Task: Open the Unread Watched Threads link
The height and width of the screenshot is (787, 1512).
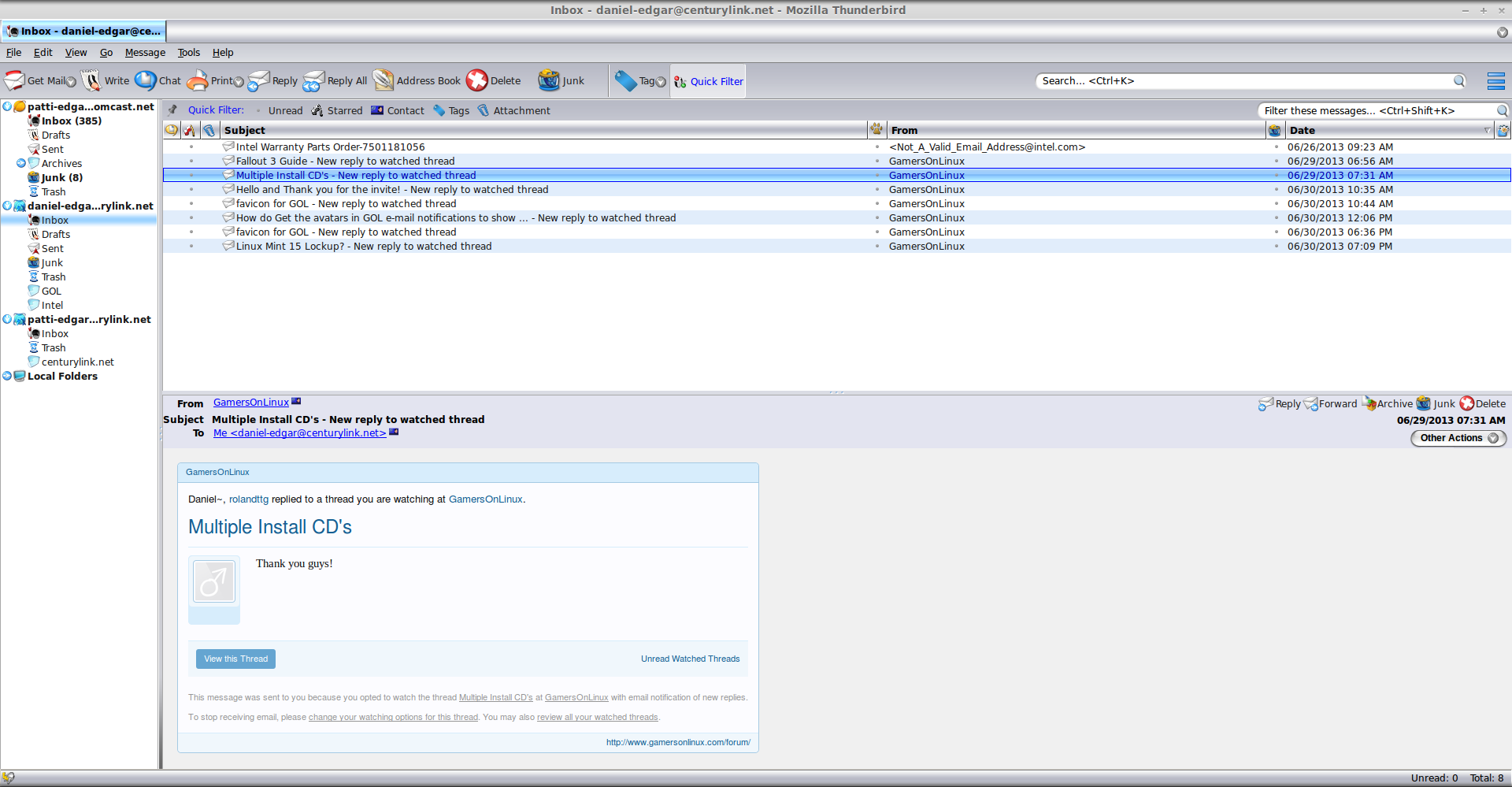Action: point(691,659)
